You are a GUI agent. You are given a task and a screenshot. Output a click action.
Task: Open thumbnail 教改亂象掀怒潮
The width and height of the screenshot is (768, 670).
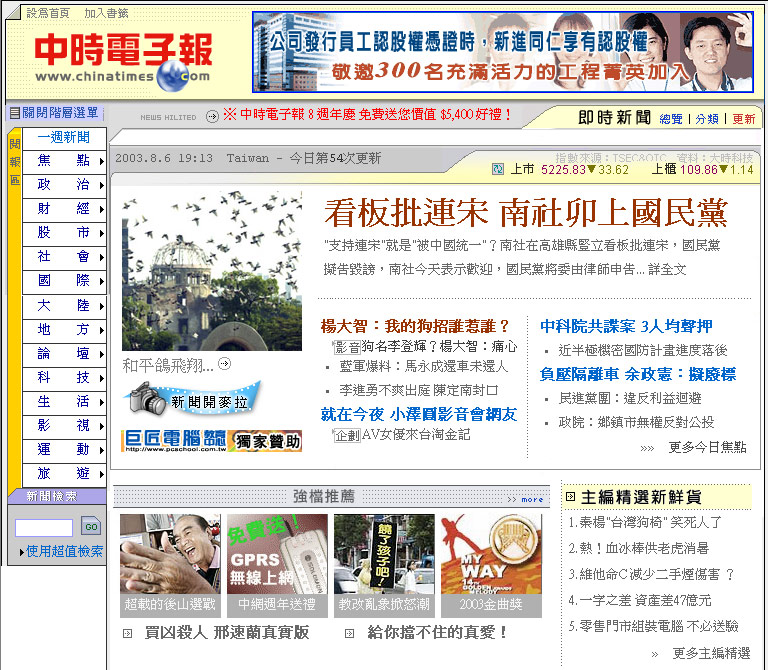(384, 566)
